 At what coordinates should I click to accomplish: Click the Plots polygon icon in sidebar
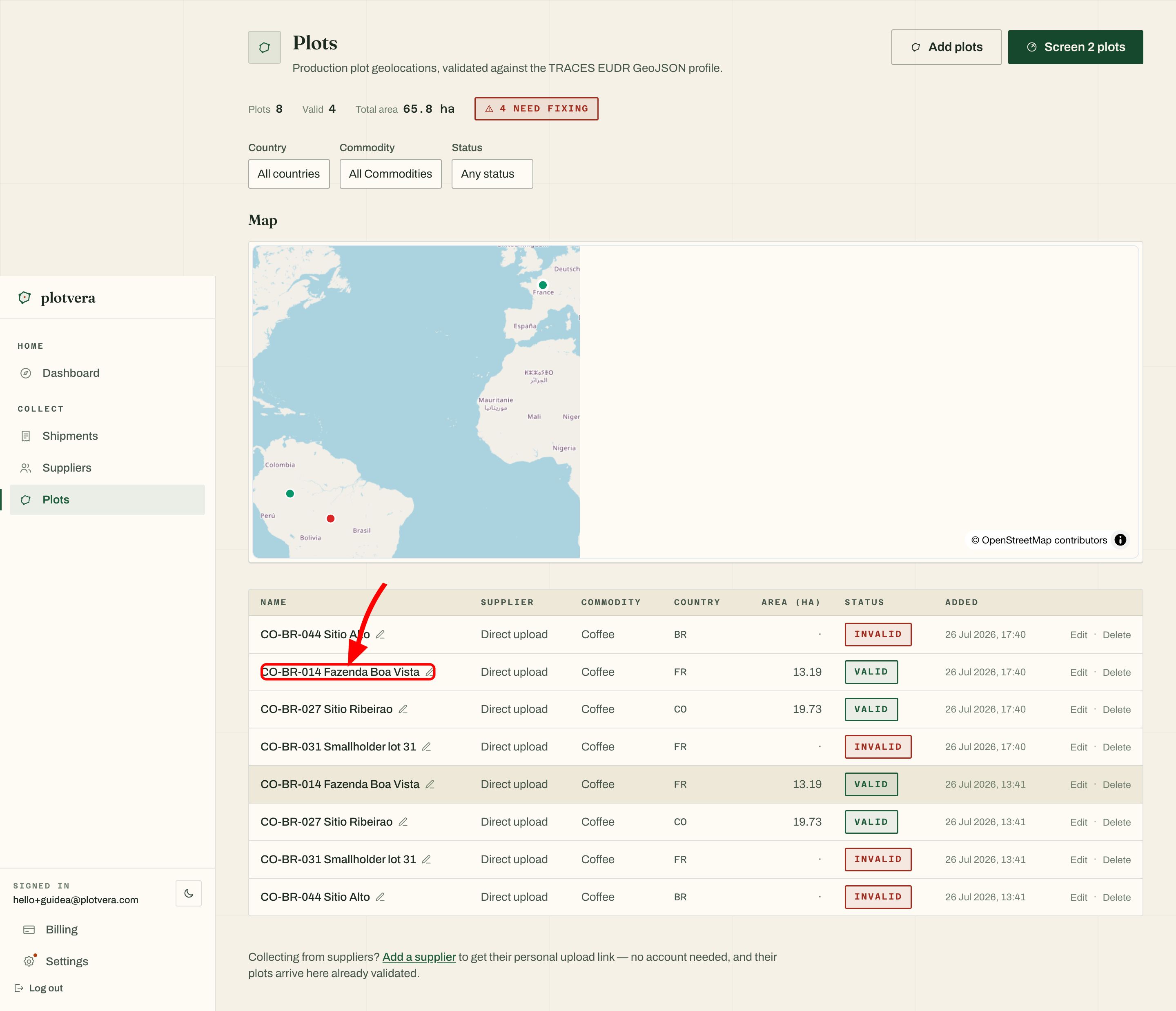[26, 499]
